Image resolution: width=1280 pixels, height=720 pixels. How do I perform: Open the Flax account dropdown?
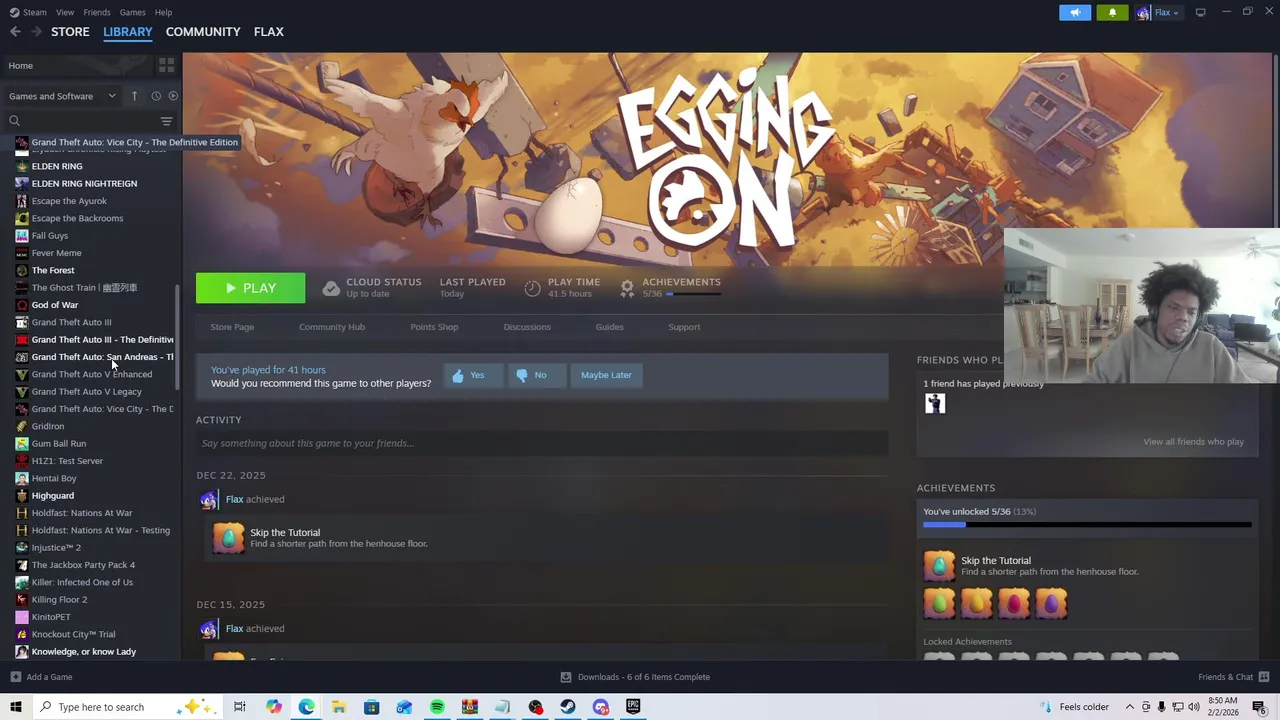[1158, 12]
